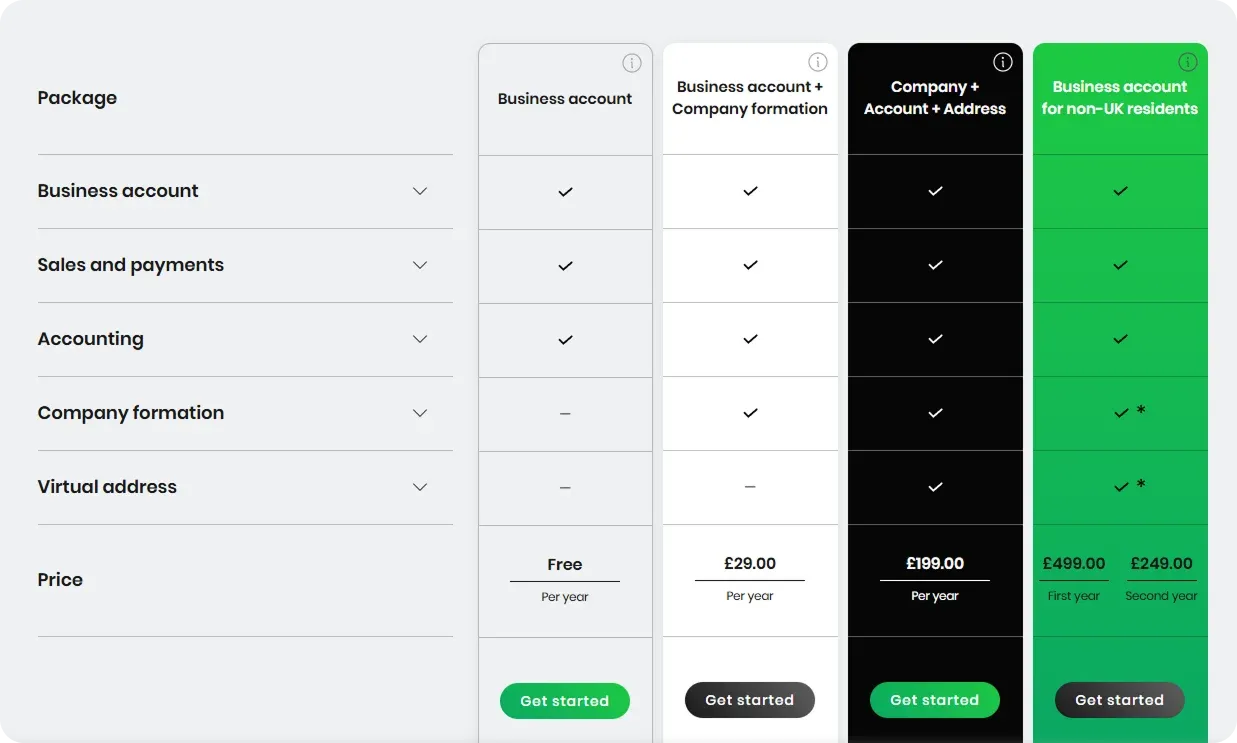Viewport: 1237px width, 743px height.
Task: Click info icon on non-UK residents plan
Action: [1188, 62]
